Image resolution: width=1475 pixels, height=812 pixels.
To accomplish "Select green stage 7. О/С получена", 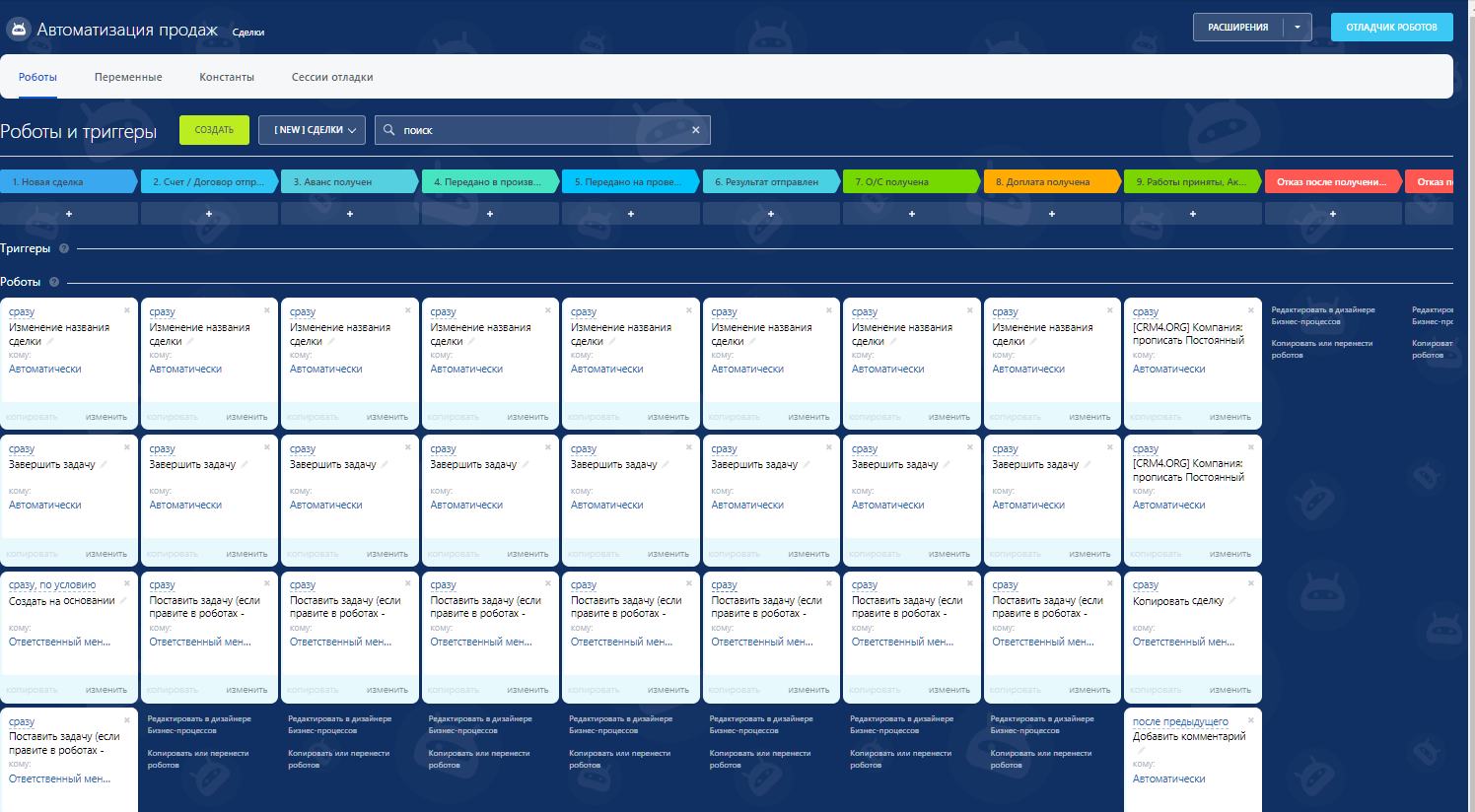I will coord(910,181).
